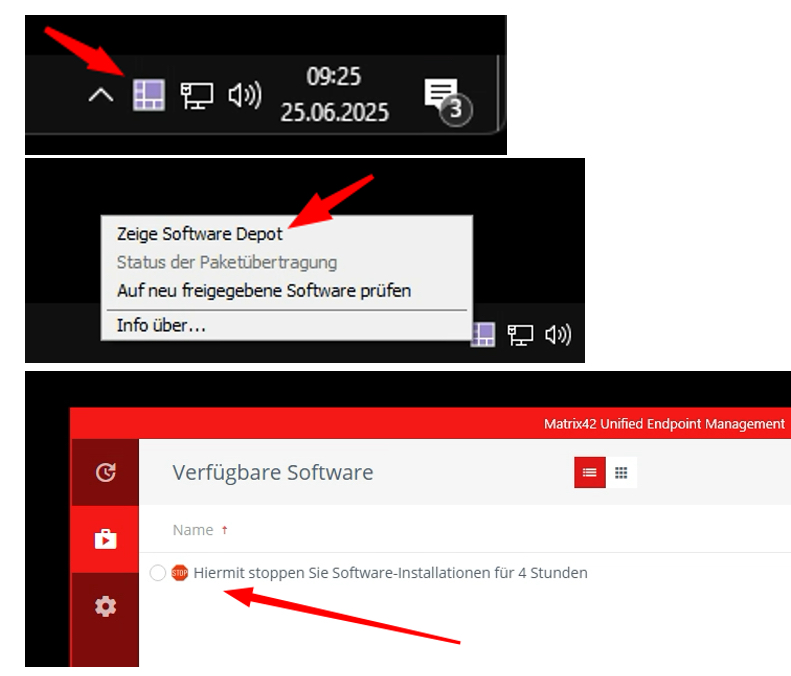The width and height of the screenshot is (791, 676).
Task: Click Matrix42 tray icon below context menu
Action: pos(483,334)
